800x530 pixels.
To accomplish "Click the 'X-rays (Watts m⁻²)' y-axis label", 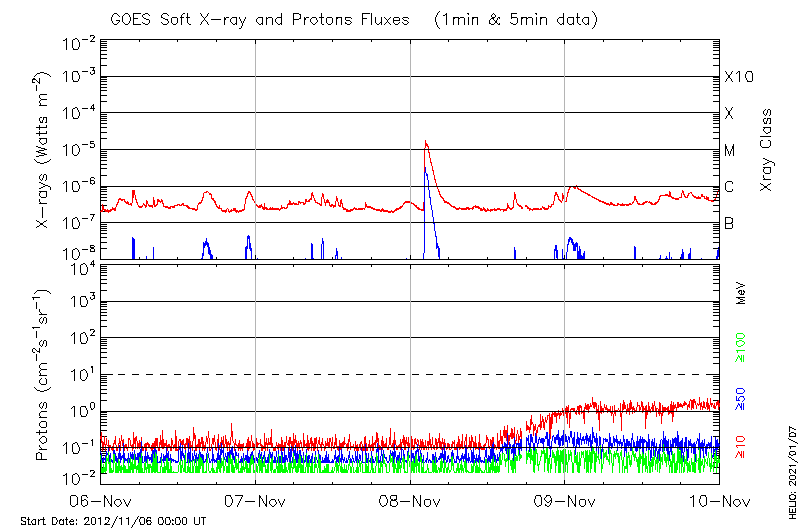I will point(44,150).
